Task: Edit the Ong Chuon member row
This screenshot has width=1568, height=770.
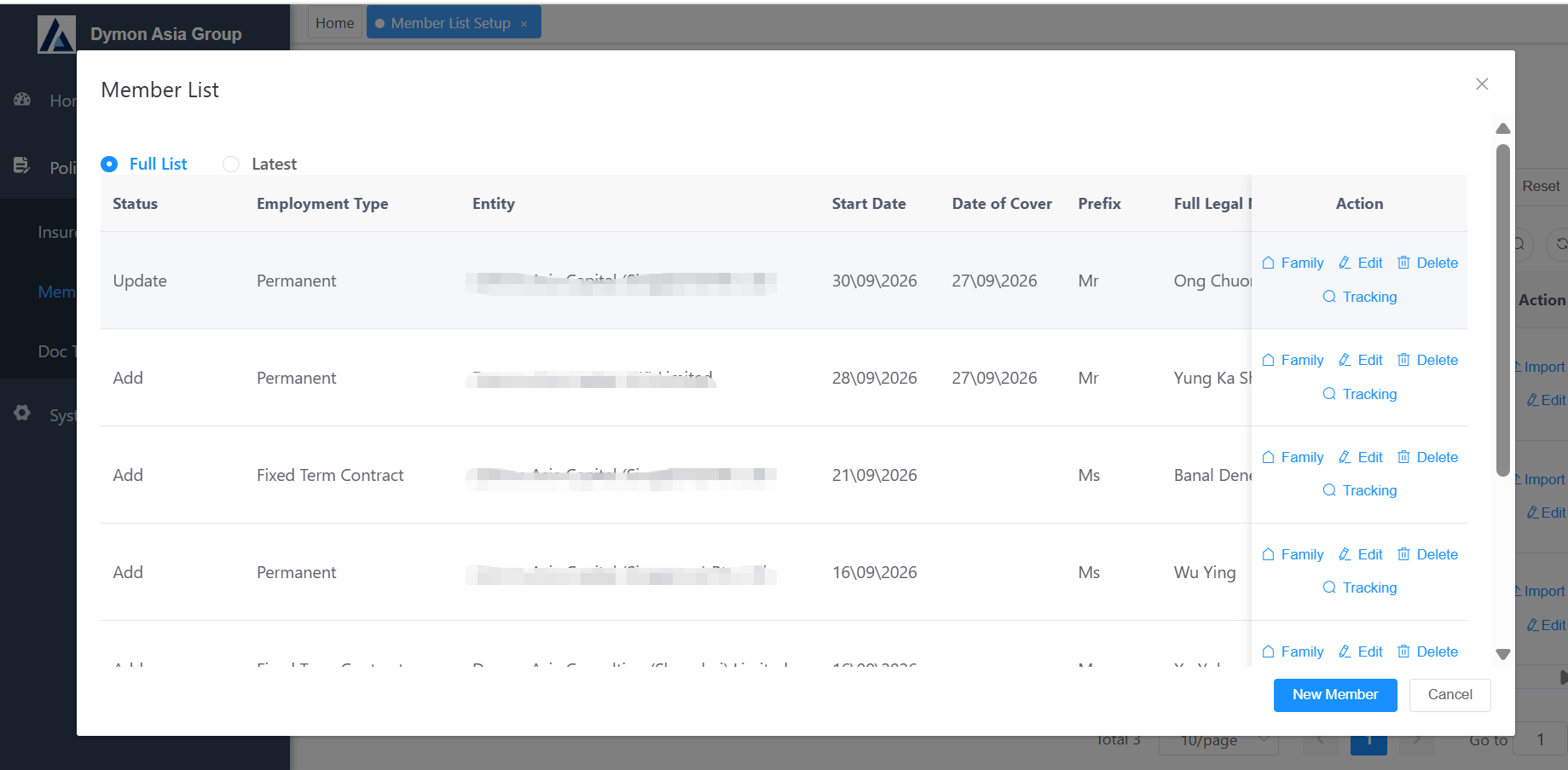Action: pos(1361,263)
